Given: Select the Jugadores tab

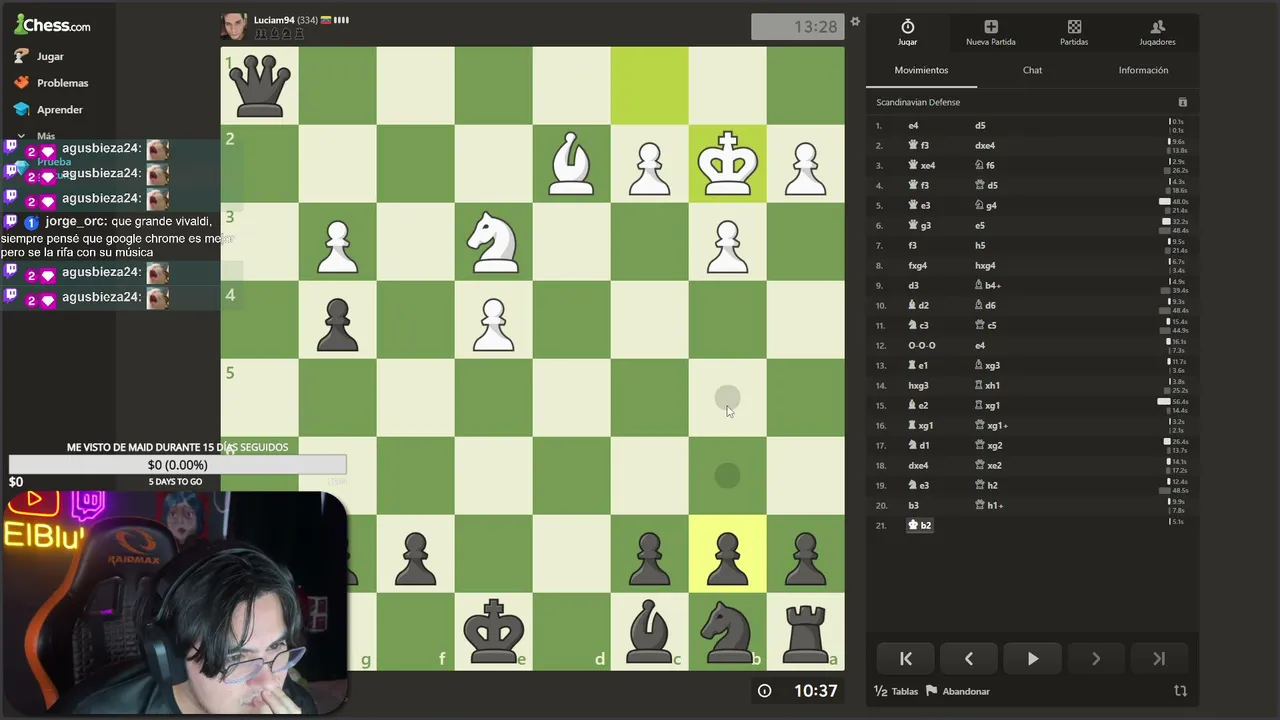Looking at the screenshot, I should click(x=1157, y=33).
